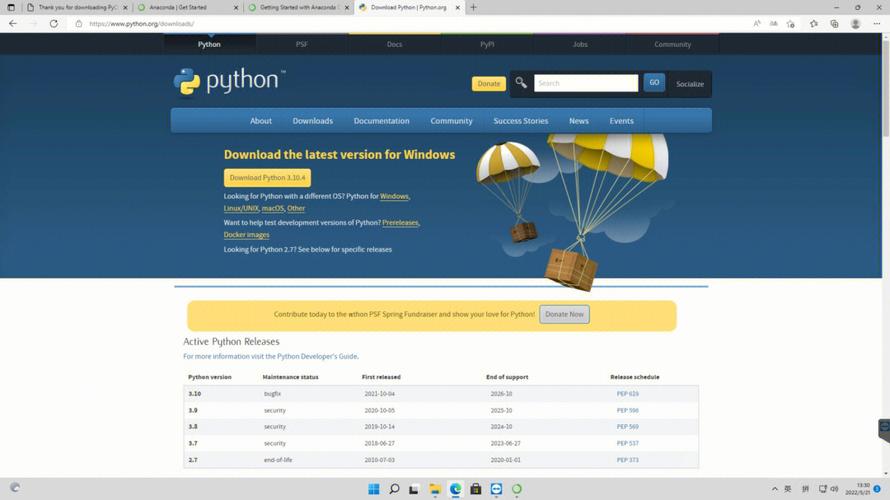Screen dimensions: 890x500
Task: Open the Edge profile avatar
Action: 855,24
